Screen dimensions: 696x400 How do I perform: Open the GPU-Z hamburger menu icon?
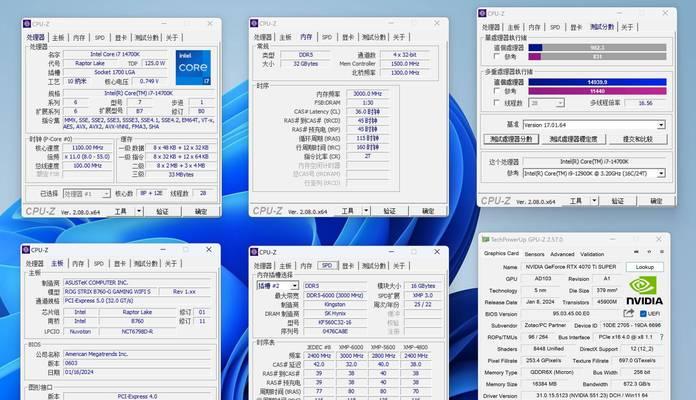pyautogui.click(x=661, y=252)
